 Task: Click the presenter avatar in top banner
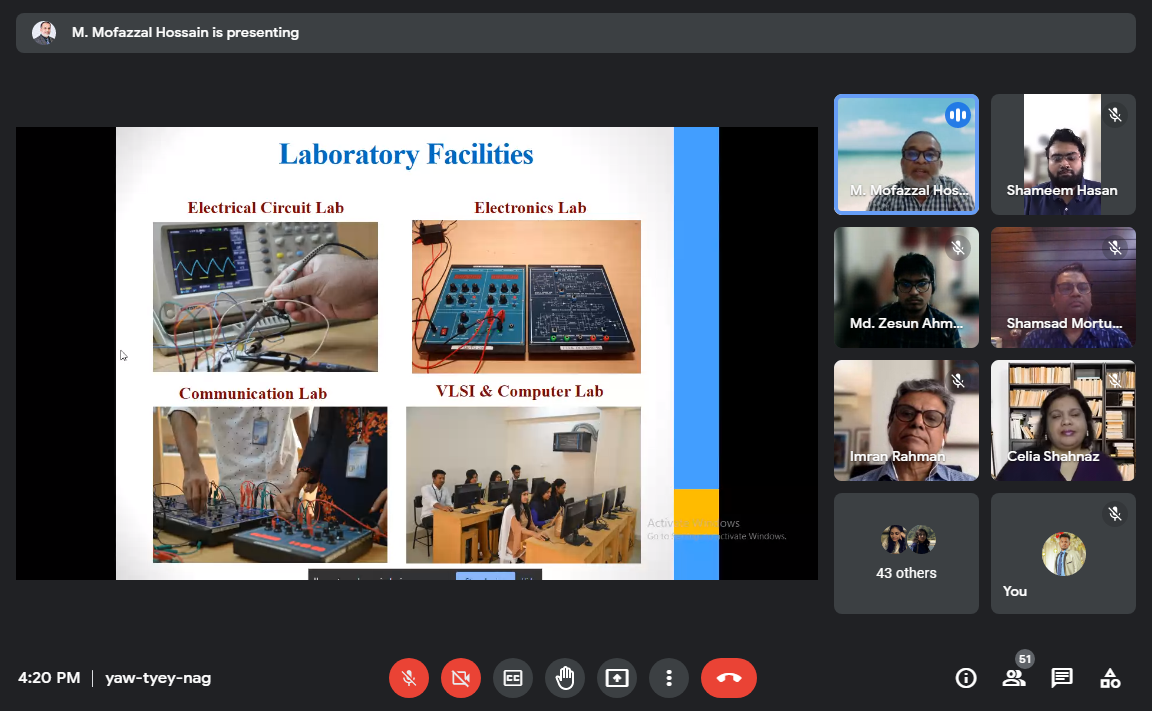pos(44,33)
